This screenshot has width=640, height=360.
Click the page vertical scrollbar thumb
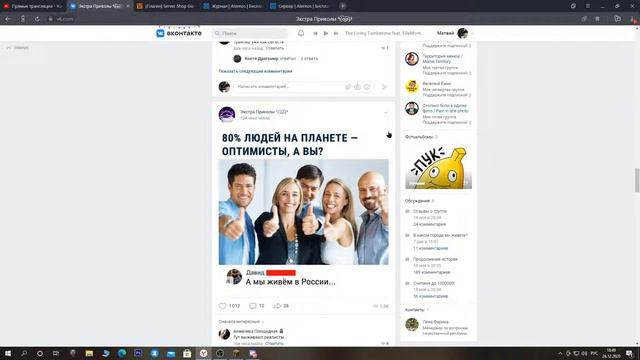coord(637,180)
